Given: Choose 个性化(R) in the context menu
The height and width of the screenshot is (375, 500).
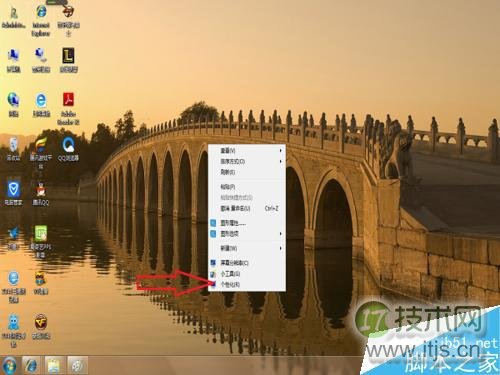Looking at the screenshot, I should coord(247,284).
